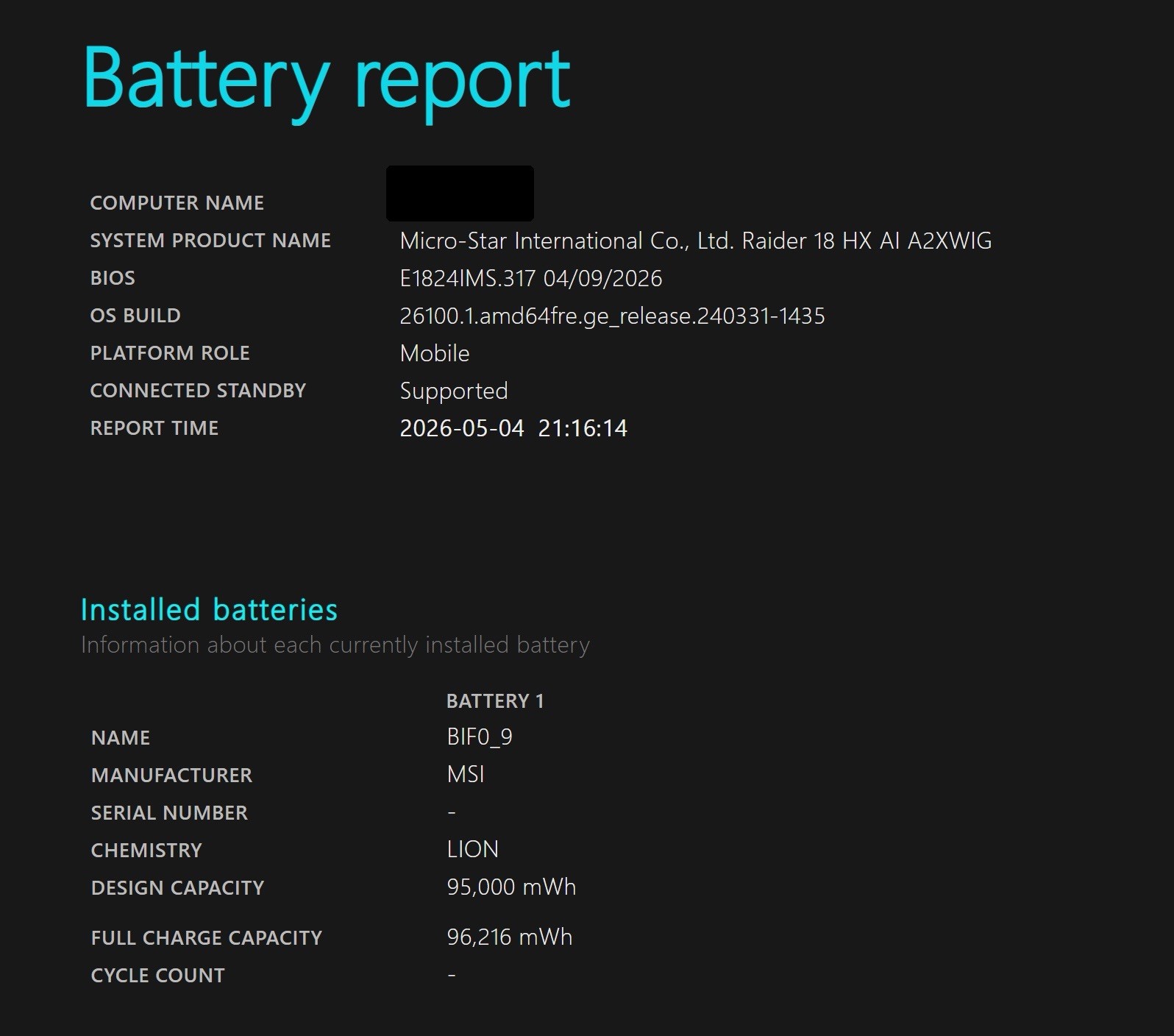Select the full charge capacity 96,216 mWh

510,937
